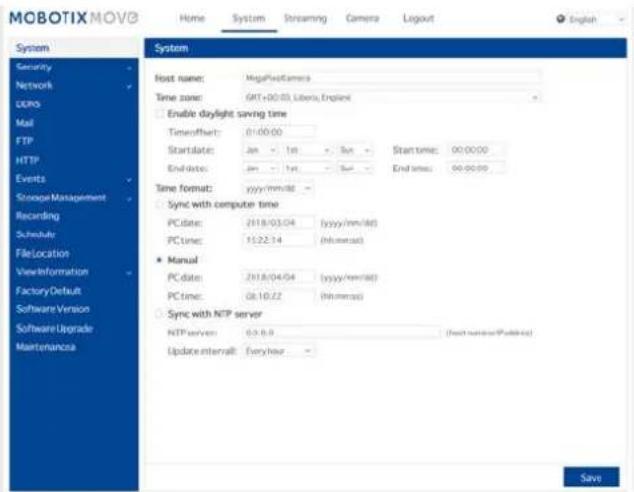The height and width of the screenshot is (492, 634).
Task: Click the globe language icon
Action: 560,19
